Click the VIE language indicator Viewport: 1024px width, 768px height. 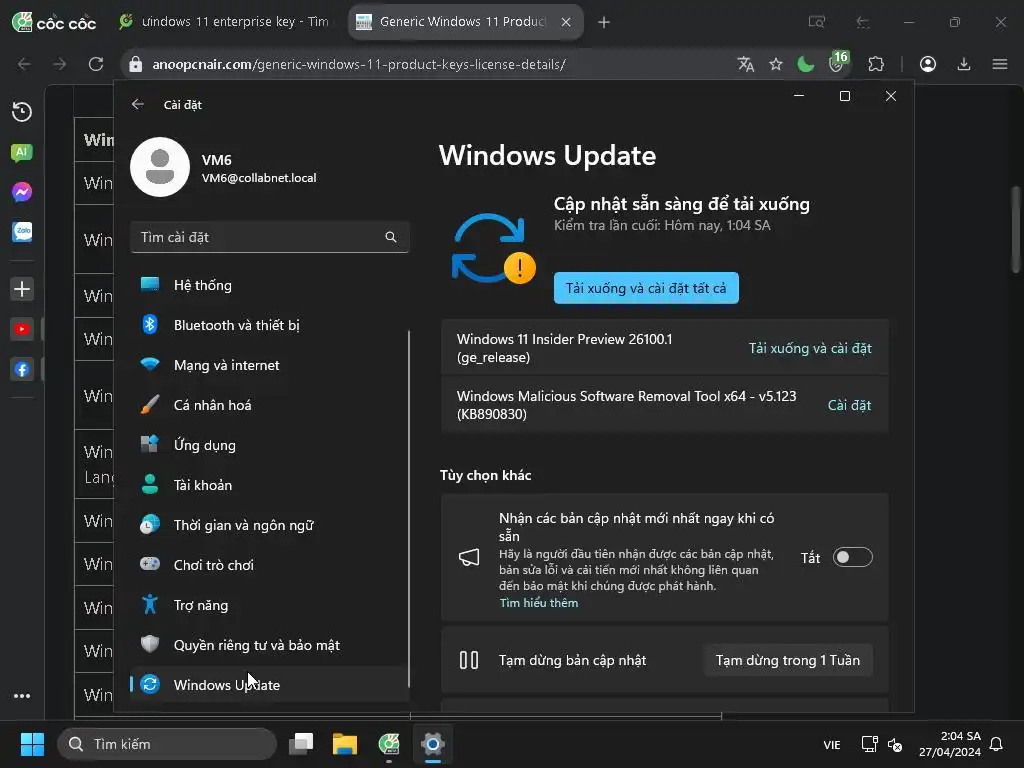pyautogui.click(x=832, y=744)
